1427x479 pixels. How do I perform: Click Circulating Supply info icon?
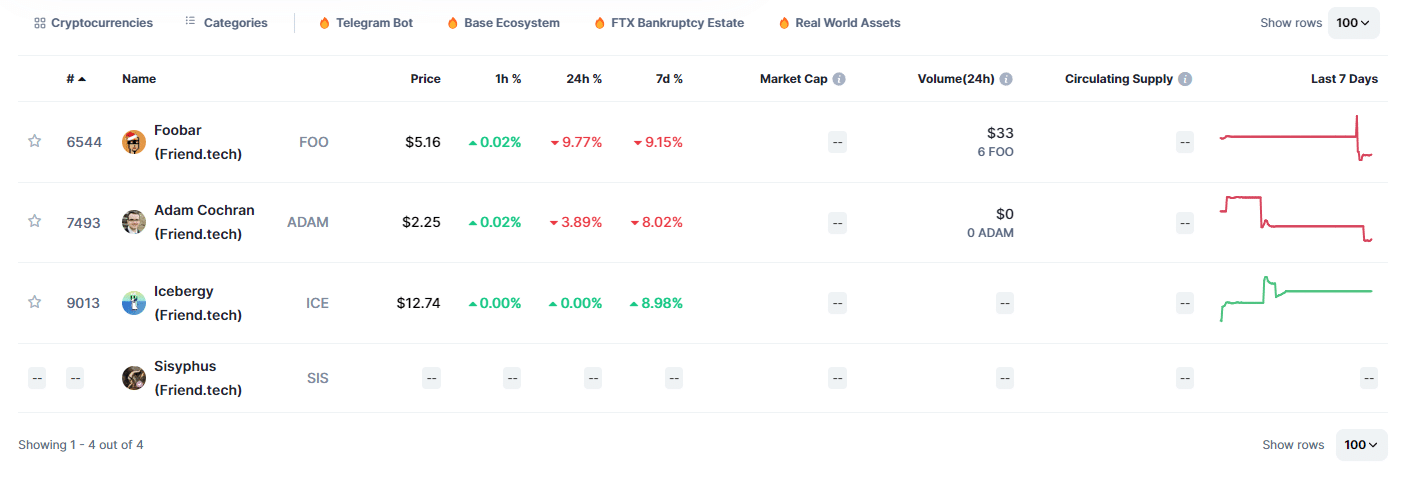click(1185, 79)
